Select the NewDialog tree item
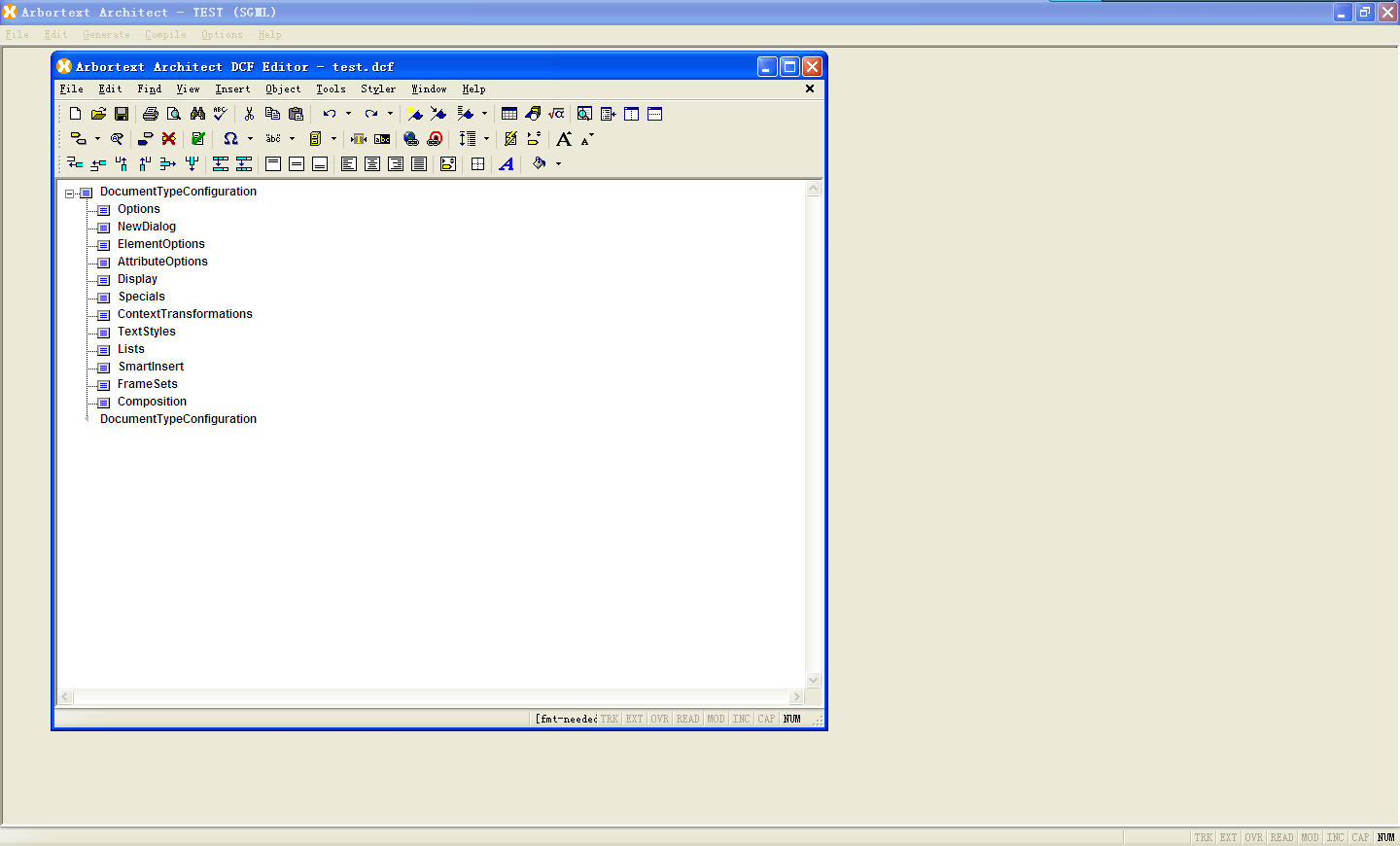 pos(147,227)
